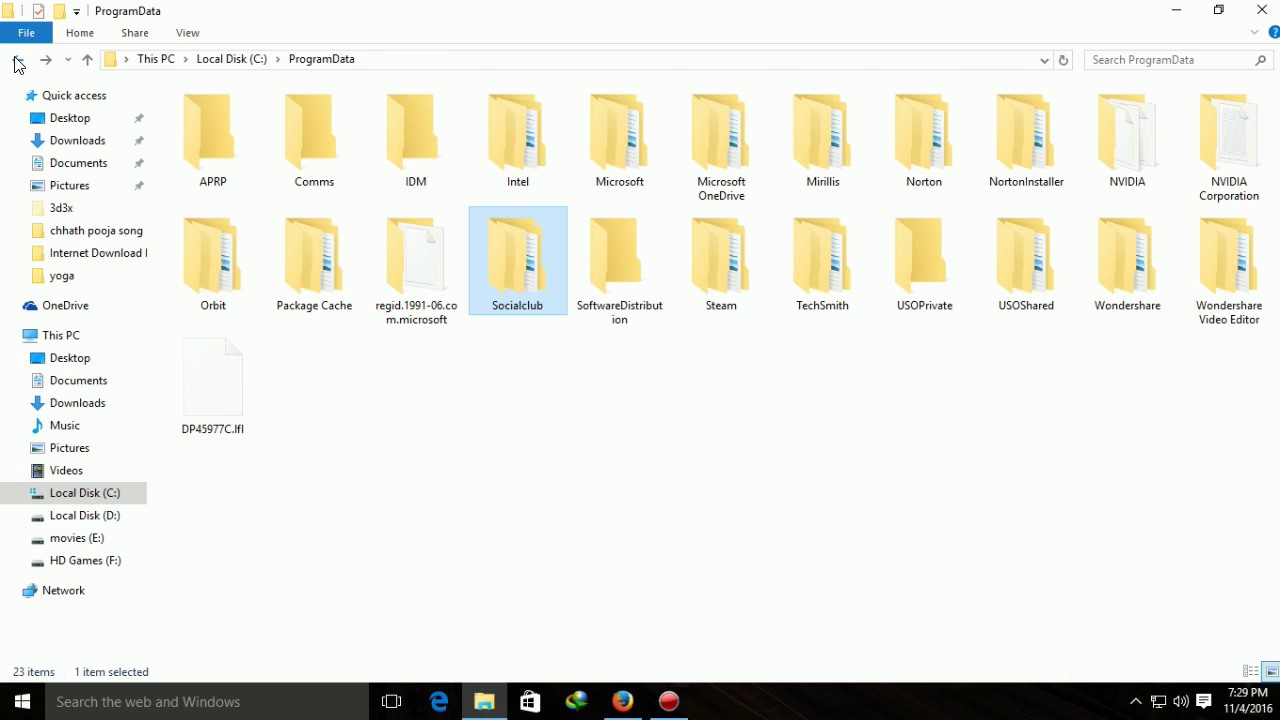This screenshot has height=720, width=1280.
Task: Select the SoftwareDistribution folder
Action: (x=619, y=272)
